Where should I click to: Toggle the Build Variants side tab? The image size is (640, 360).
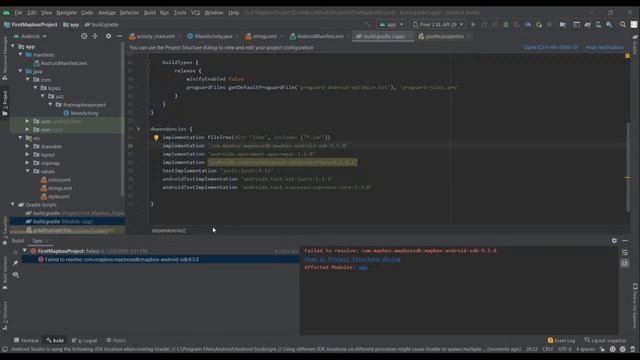coord(5,274)
